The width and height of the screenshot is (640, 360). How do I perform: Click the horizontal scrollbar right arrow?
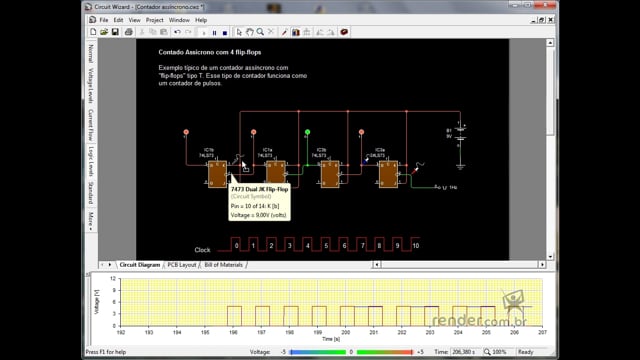coord(542,265)
